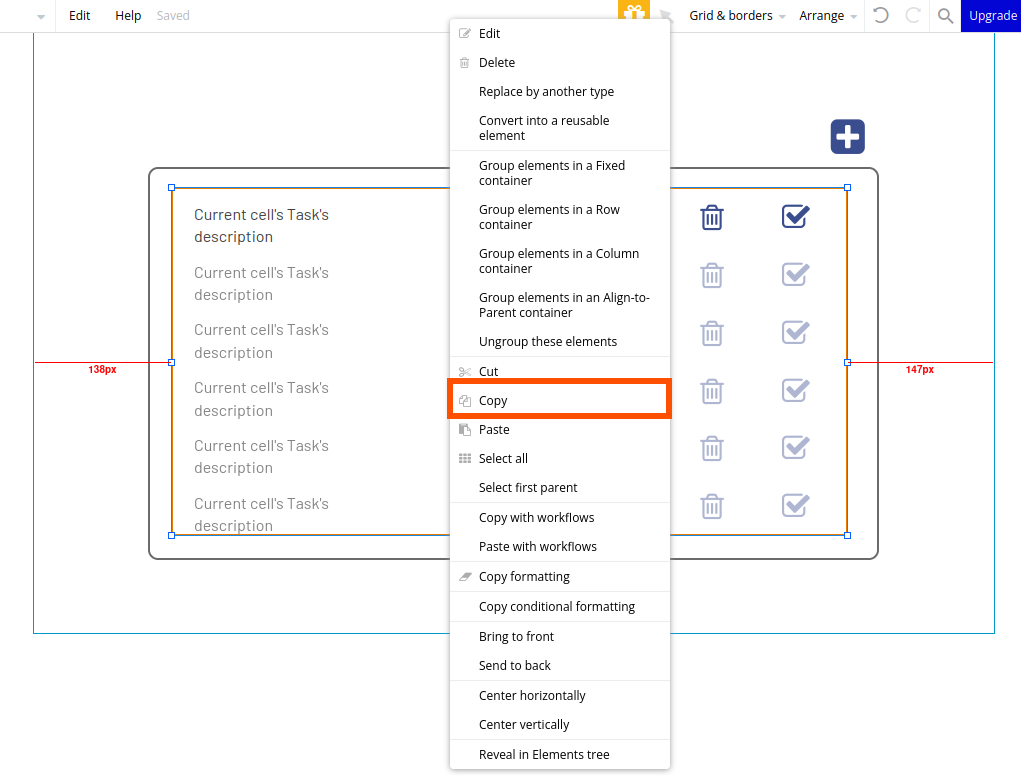Select Group elements in an Align-to-Parent container

click(559, 305)
